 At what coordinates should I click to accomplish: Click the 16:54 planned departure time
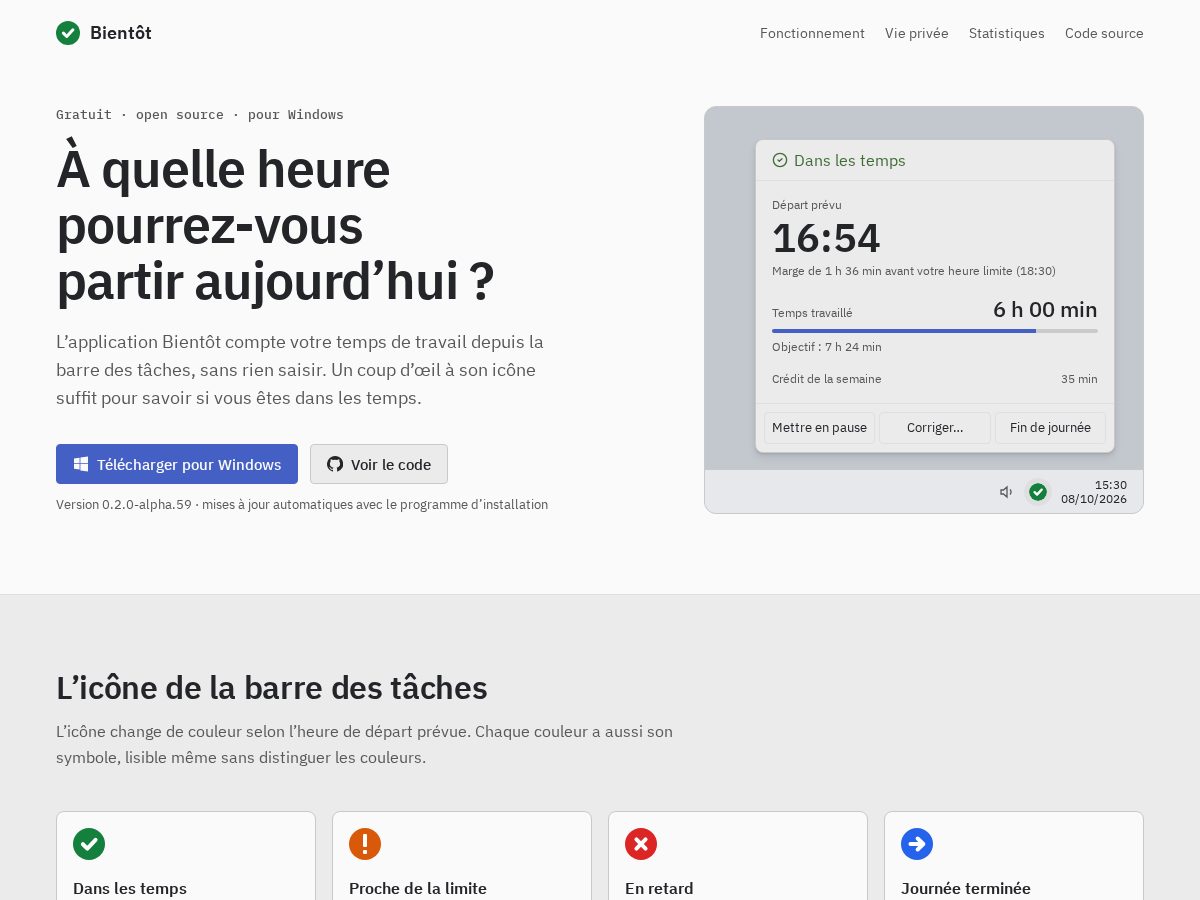pos(826,239)
